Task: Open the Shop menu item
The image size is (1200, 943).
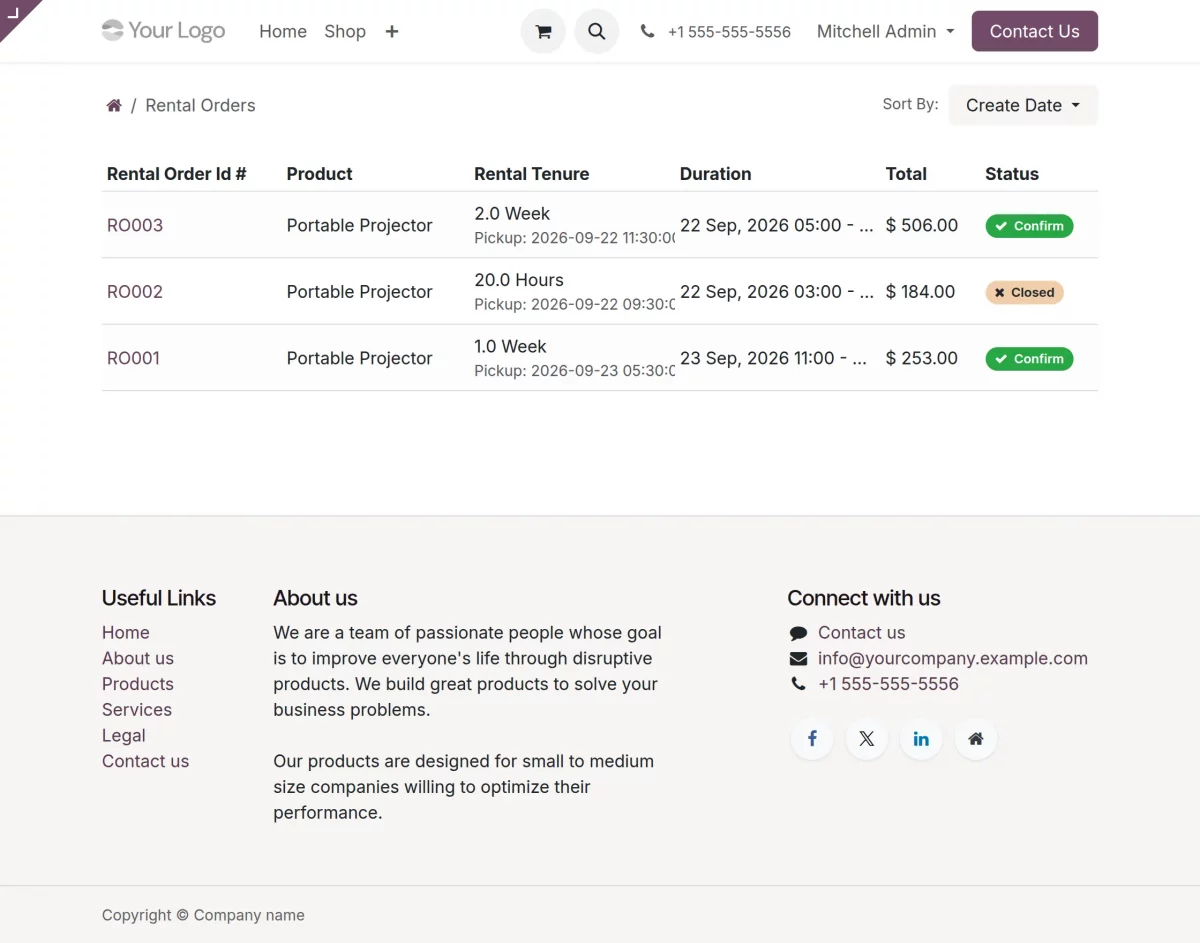Action: 345,31
